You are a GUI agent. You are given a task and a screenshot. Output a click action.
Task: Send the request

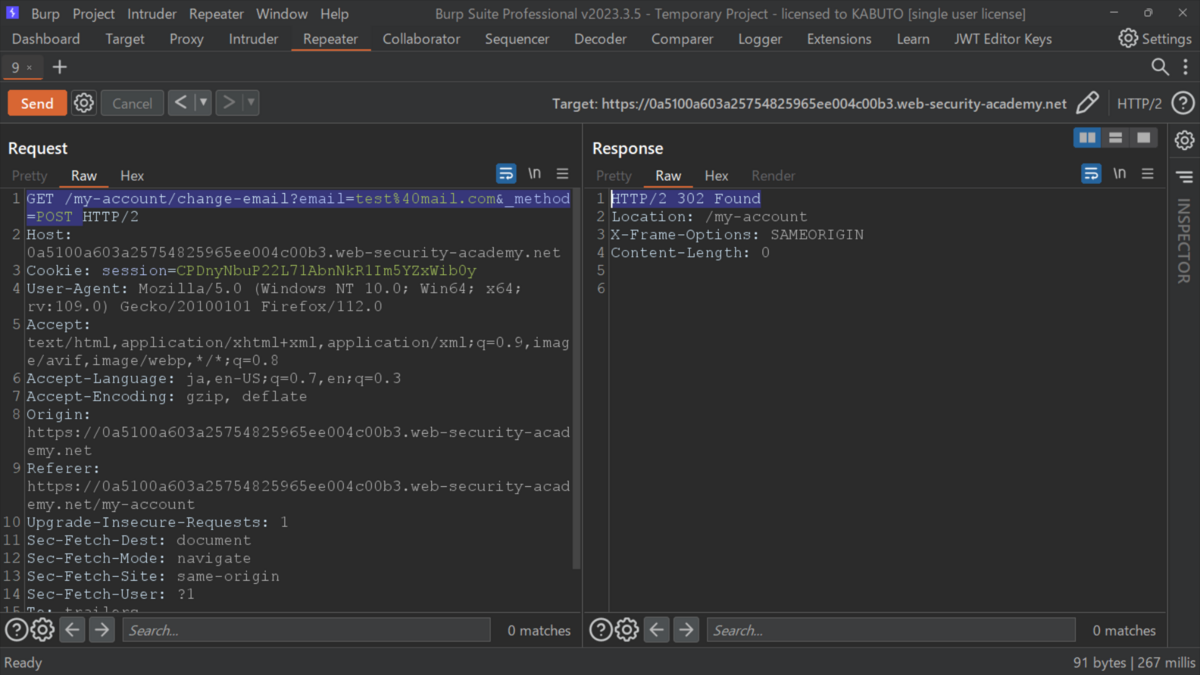coord(37,103)
